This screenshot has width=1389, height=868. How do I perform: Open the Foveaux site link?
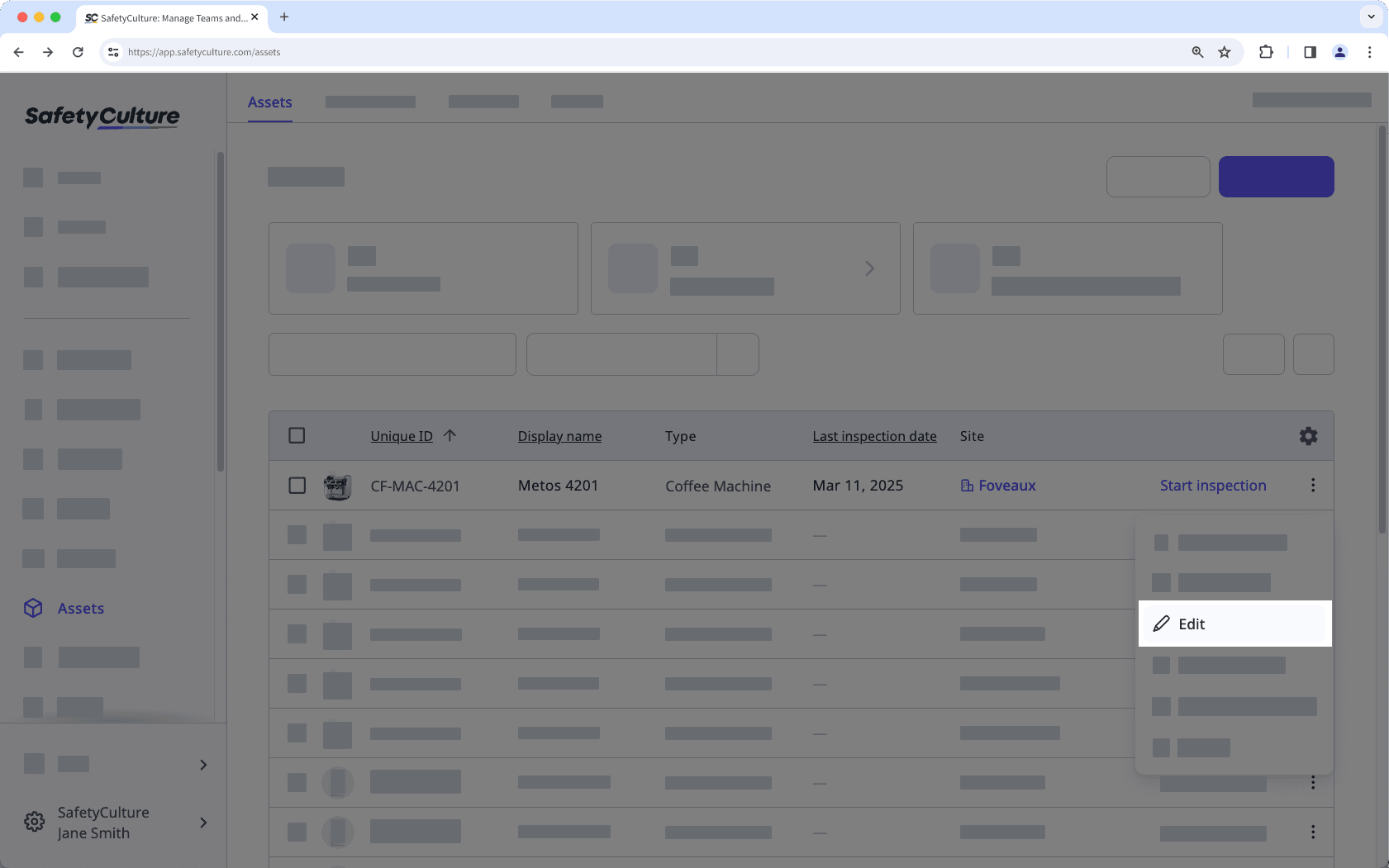[1006, 486]
